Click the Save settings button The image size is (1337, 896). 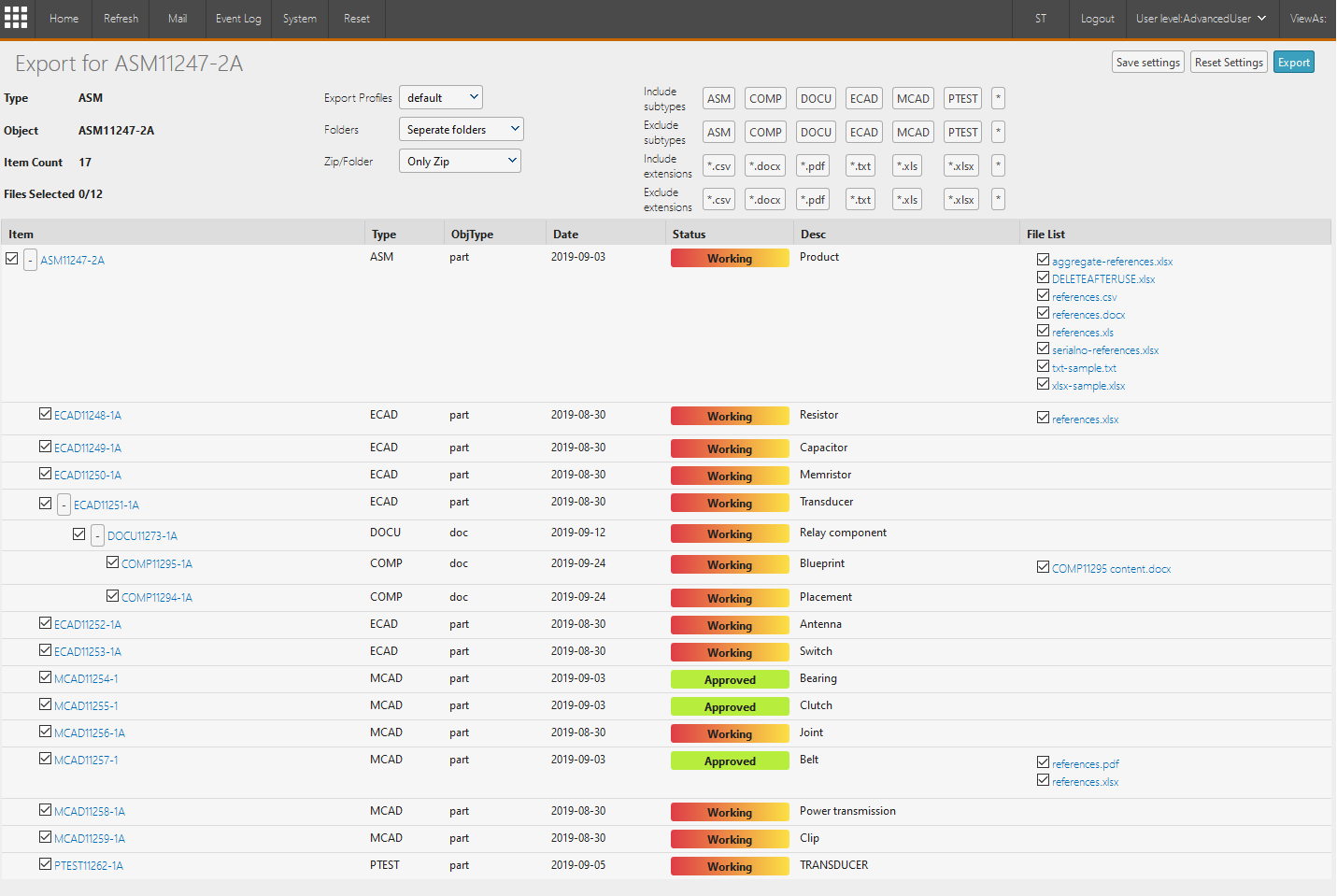(1148, 63)
